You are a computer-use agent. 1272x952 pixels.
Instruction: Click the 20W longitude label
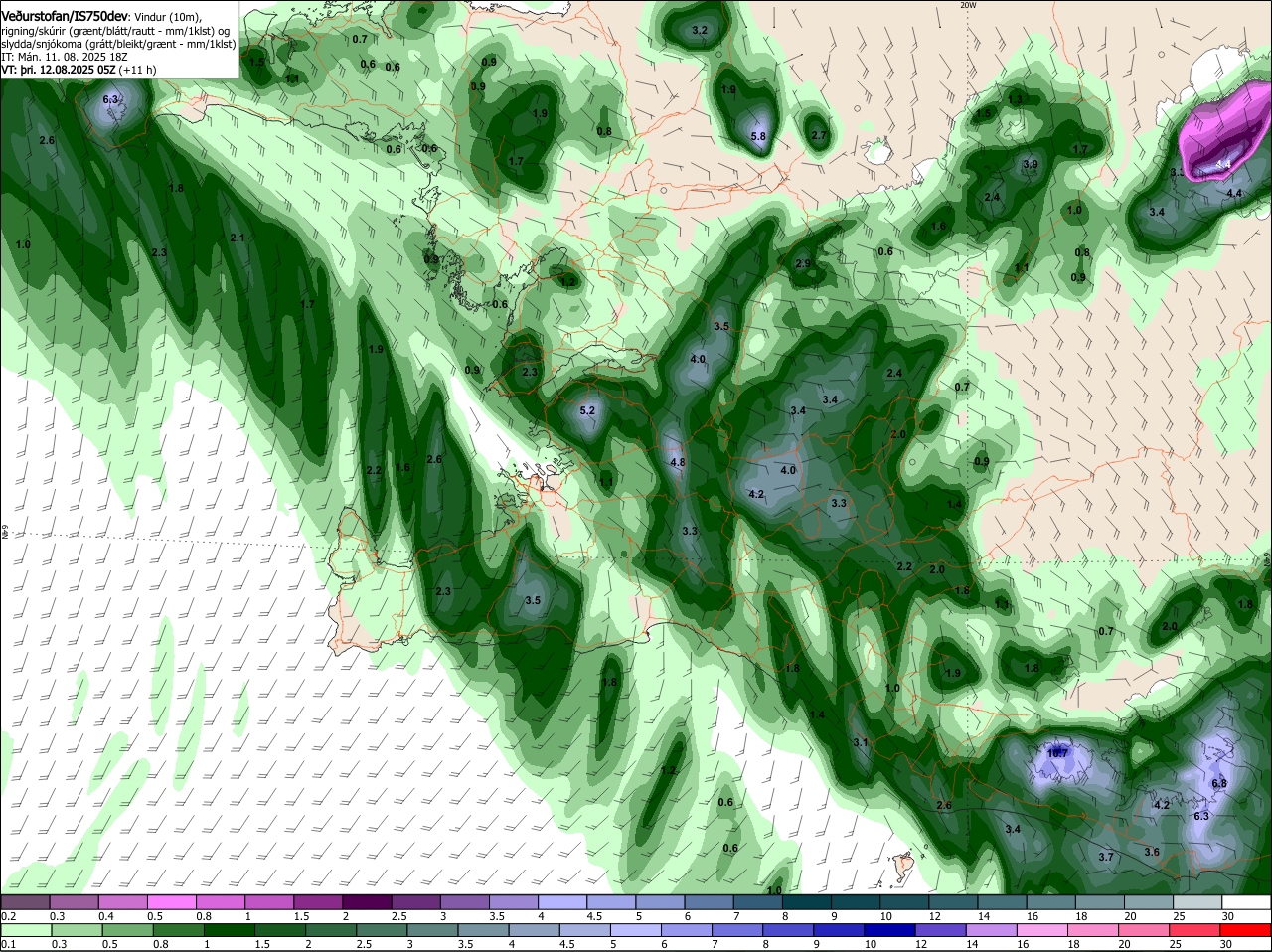point(968,5)
